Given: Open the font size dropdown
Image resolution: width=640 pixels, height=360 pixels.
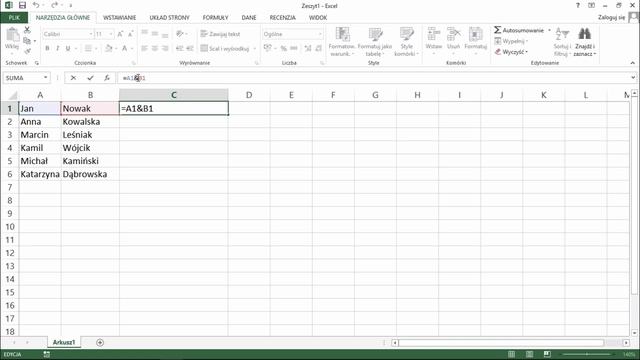Looking at the screenshot, I should [111, 34].
